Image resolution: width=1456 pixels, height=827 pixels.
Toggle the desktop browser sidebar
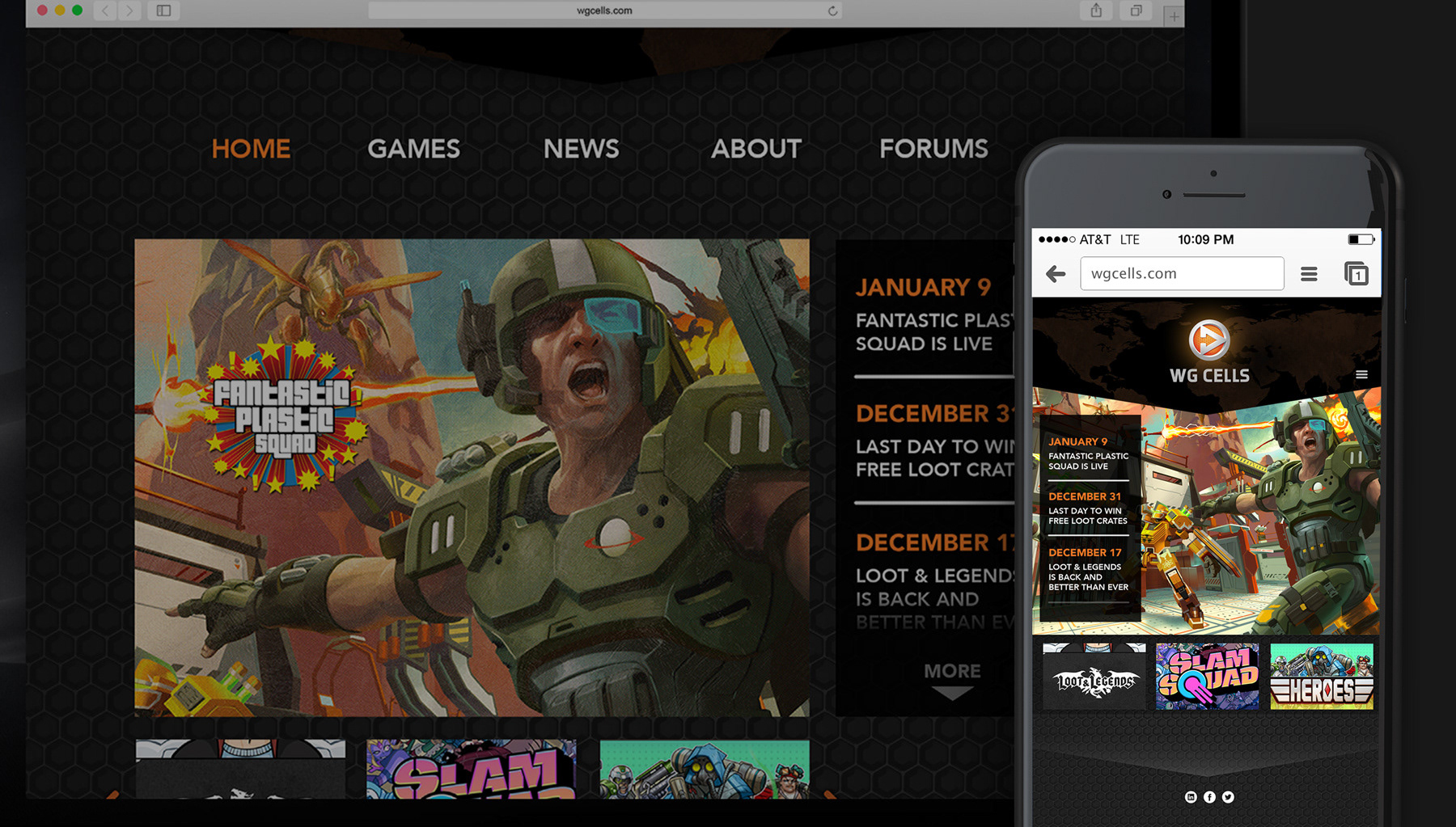(x=163, y=11)
